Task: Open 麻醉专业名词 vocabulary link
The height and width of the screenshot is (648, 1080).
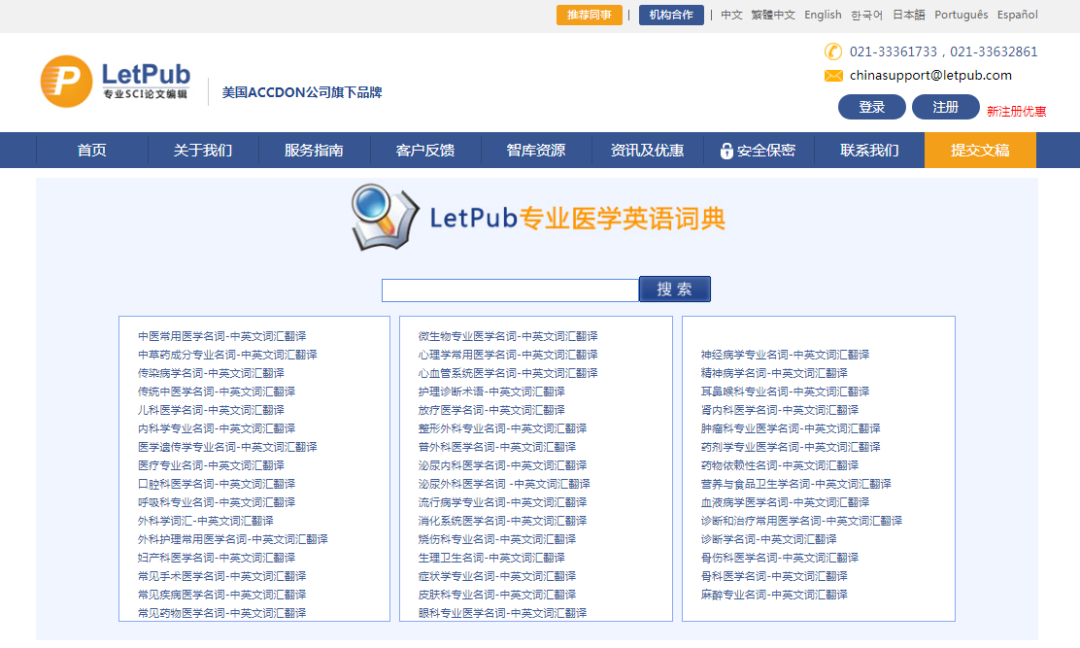Action: click(x=773, y=595)
